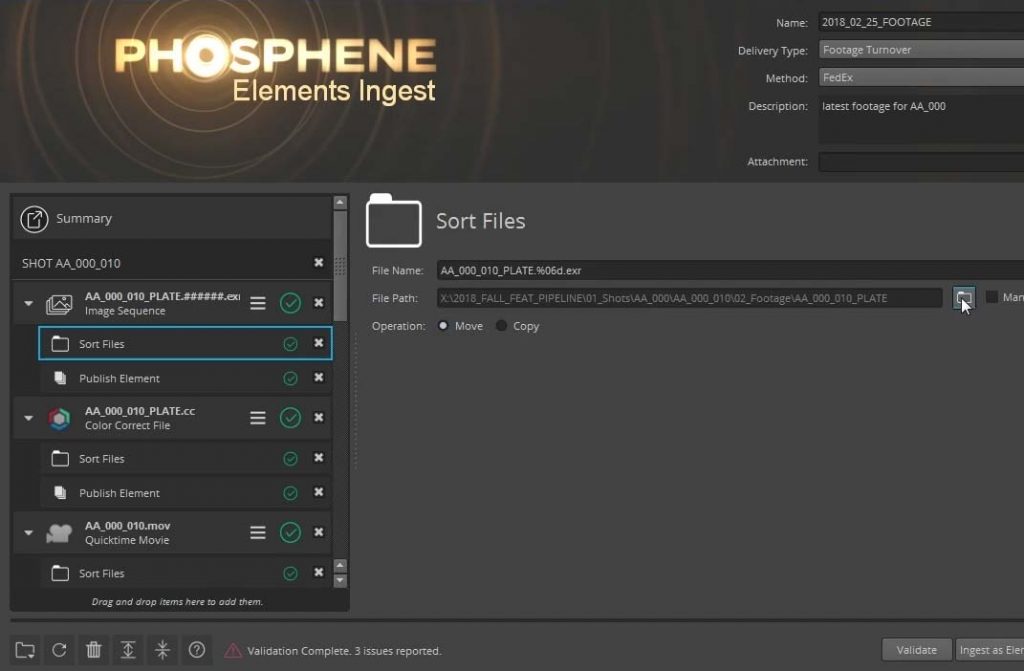Open hamburger menu for Image Sequence item

tap(258, 303)
